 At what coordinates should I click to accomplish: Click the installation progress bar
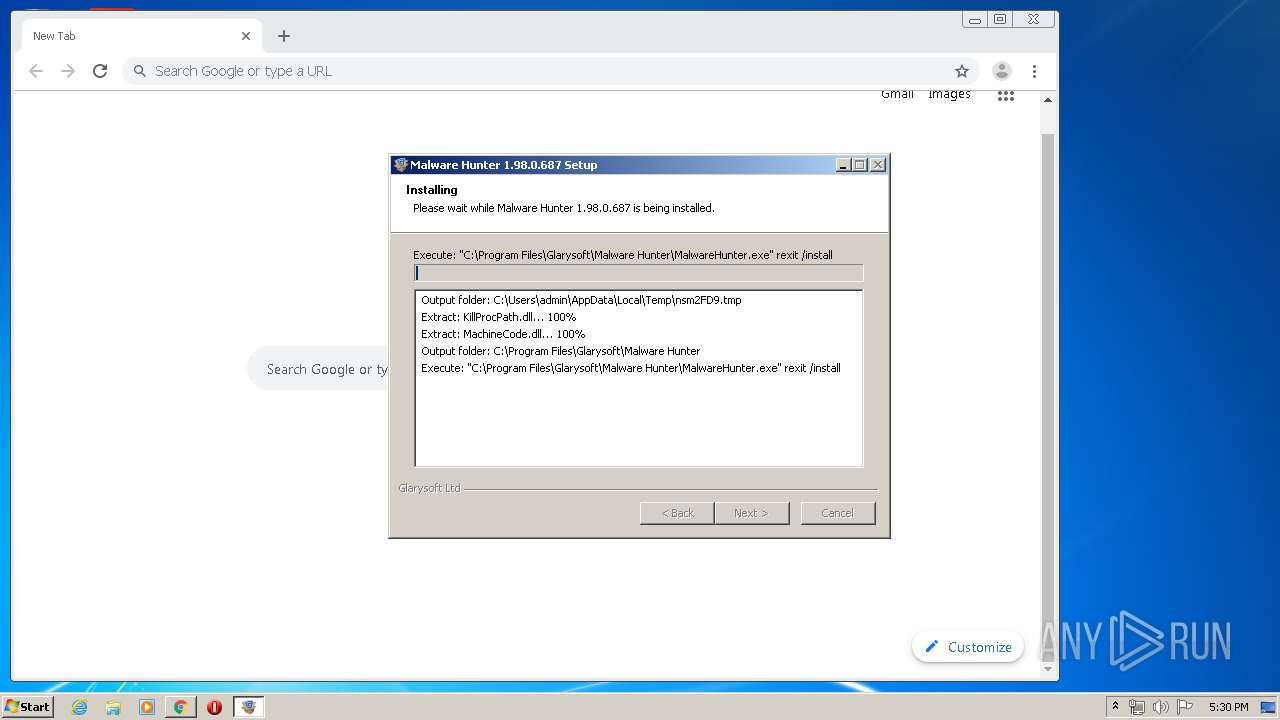pos(638,273)
